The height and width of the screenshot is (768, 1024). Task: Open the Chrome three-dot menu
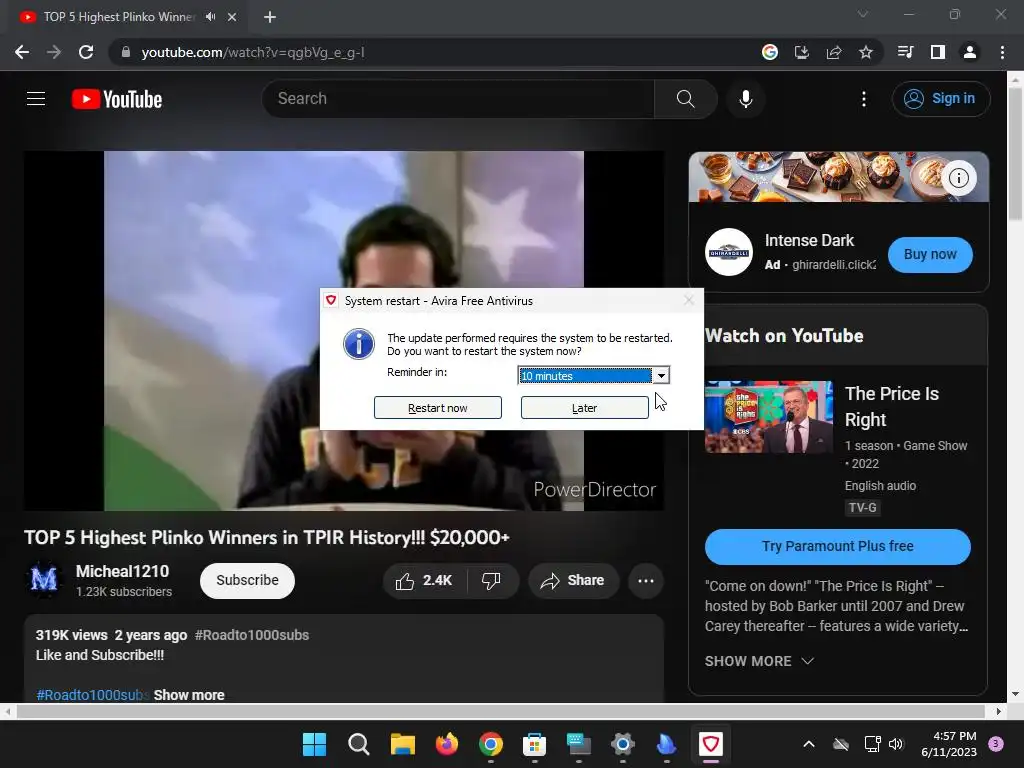click(x=1002, y=52)
